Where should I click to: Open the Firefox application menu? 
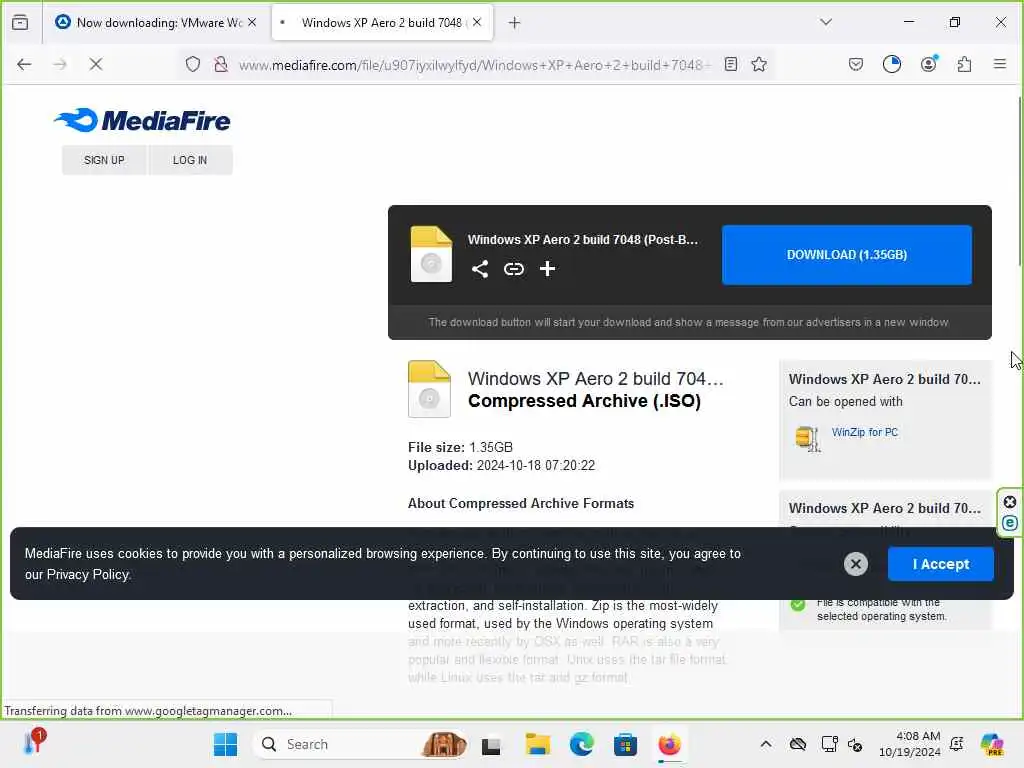(x=1000, y=64)
